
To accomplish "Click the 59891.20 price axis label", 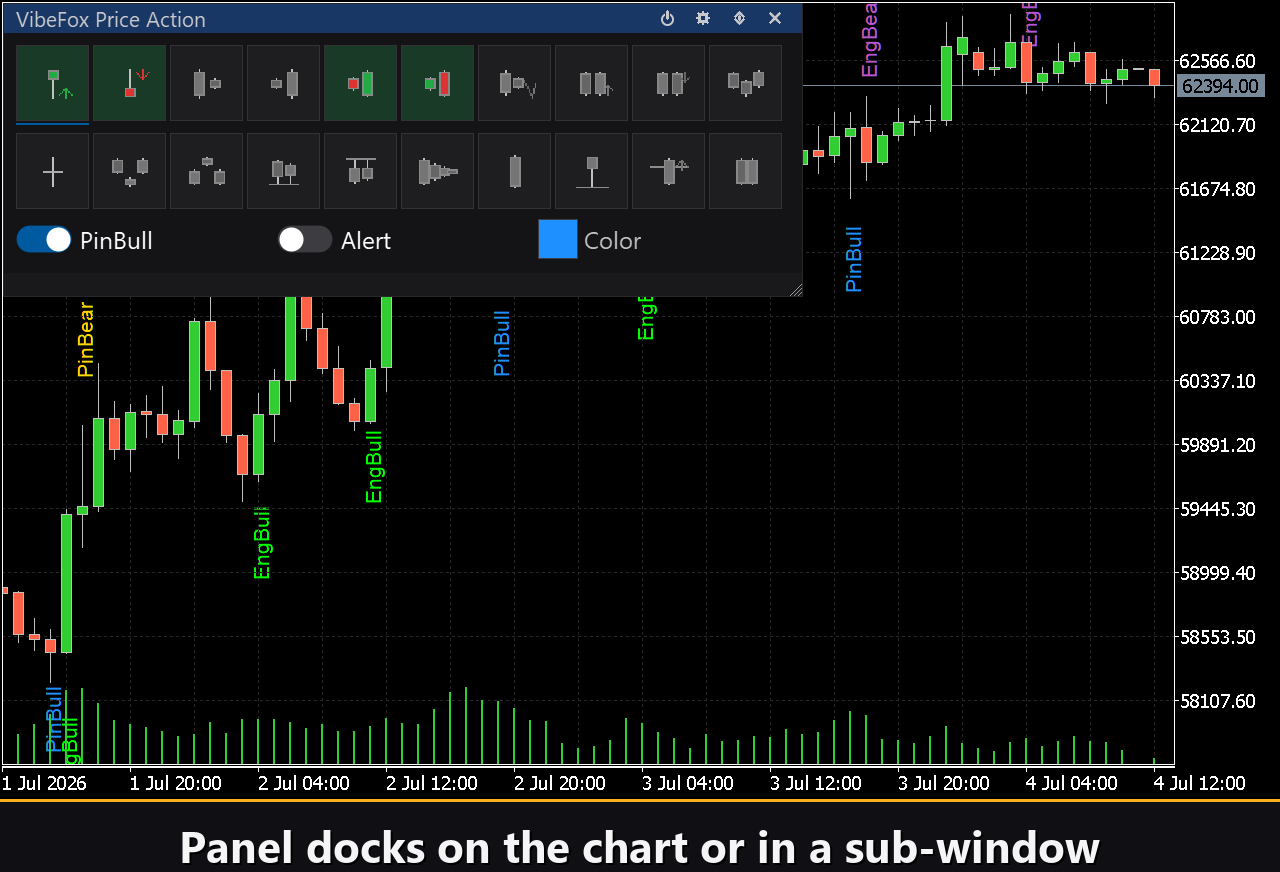I will [1218, 445].
